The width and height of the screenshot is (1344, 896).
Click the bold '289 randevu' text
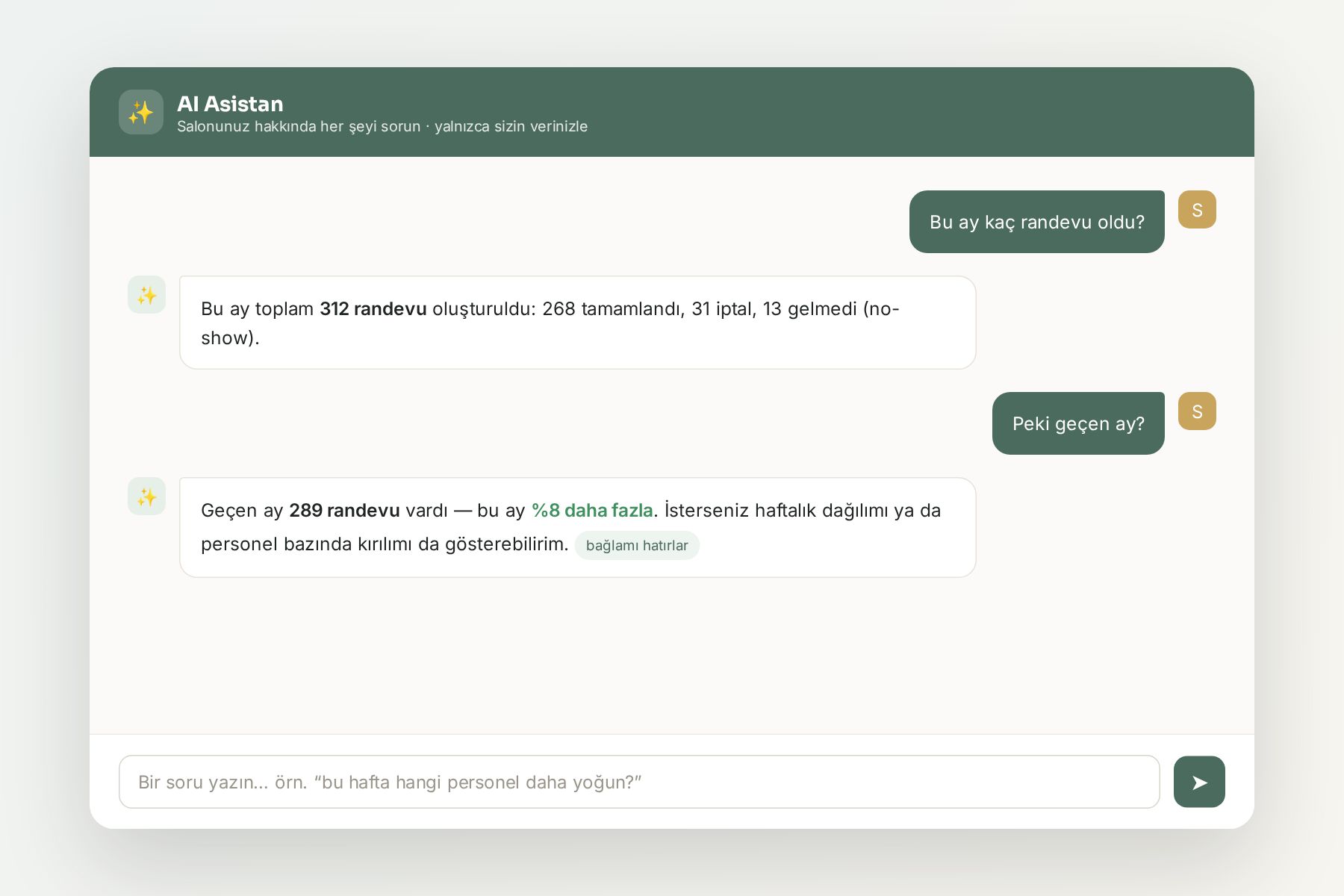[x=344, y=511]
